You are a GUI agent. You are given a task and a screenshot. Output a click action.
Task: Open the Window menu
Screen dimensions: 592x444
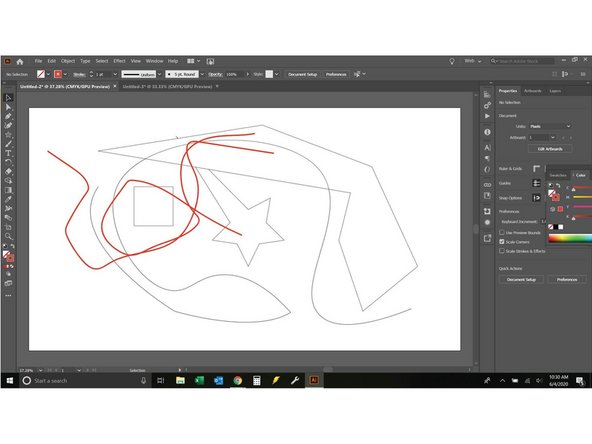154,61
